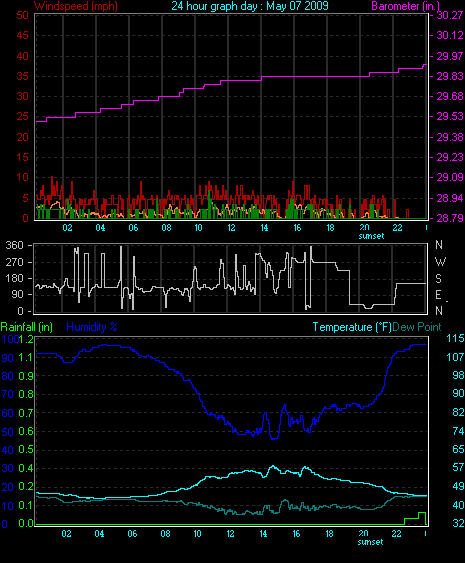
Task: Click the Windspeed (mph) legend label
Action: coord(76,6)
